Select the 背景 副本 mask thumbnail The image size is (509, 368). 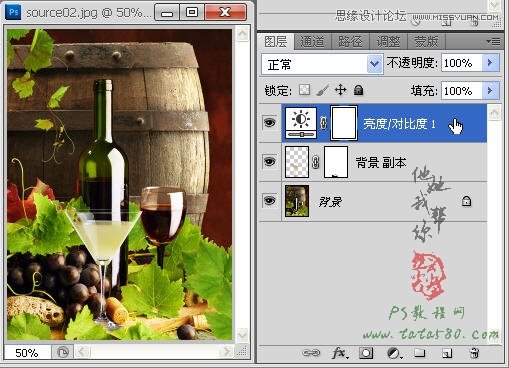pyautogui.click(x=336, y=162)
